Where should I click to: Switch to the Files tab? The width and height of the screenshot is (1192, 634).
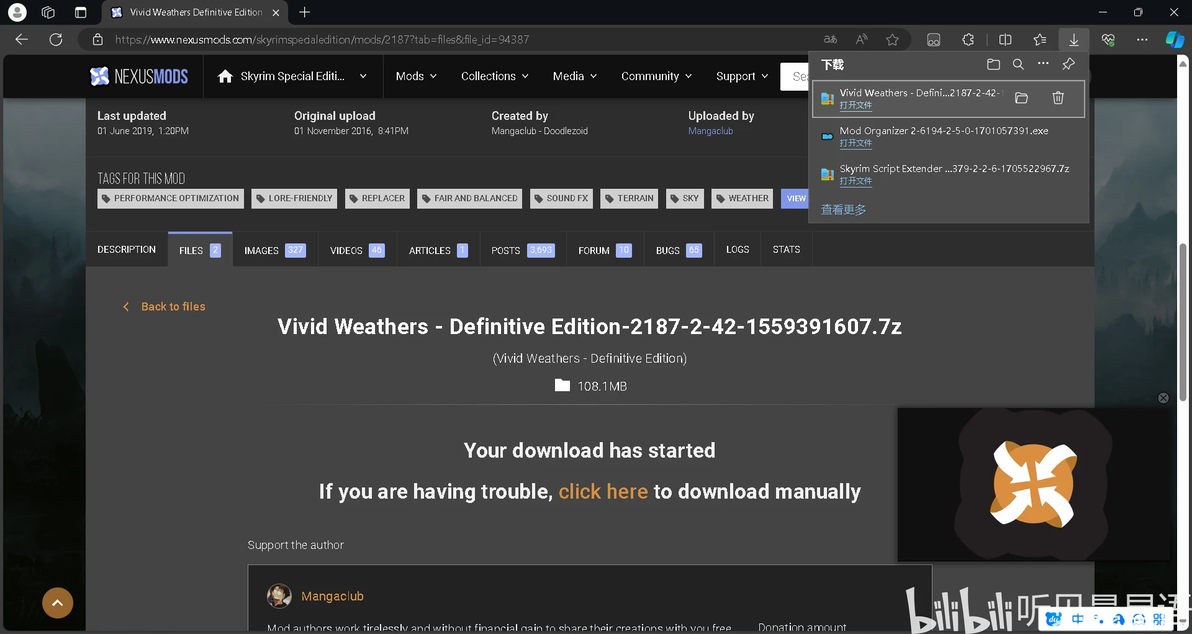coord(200,249)
